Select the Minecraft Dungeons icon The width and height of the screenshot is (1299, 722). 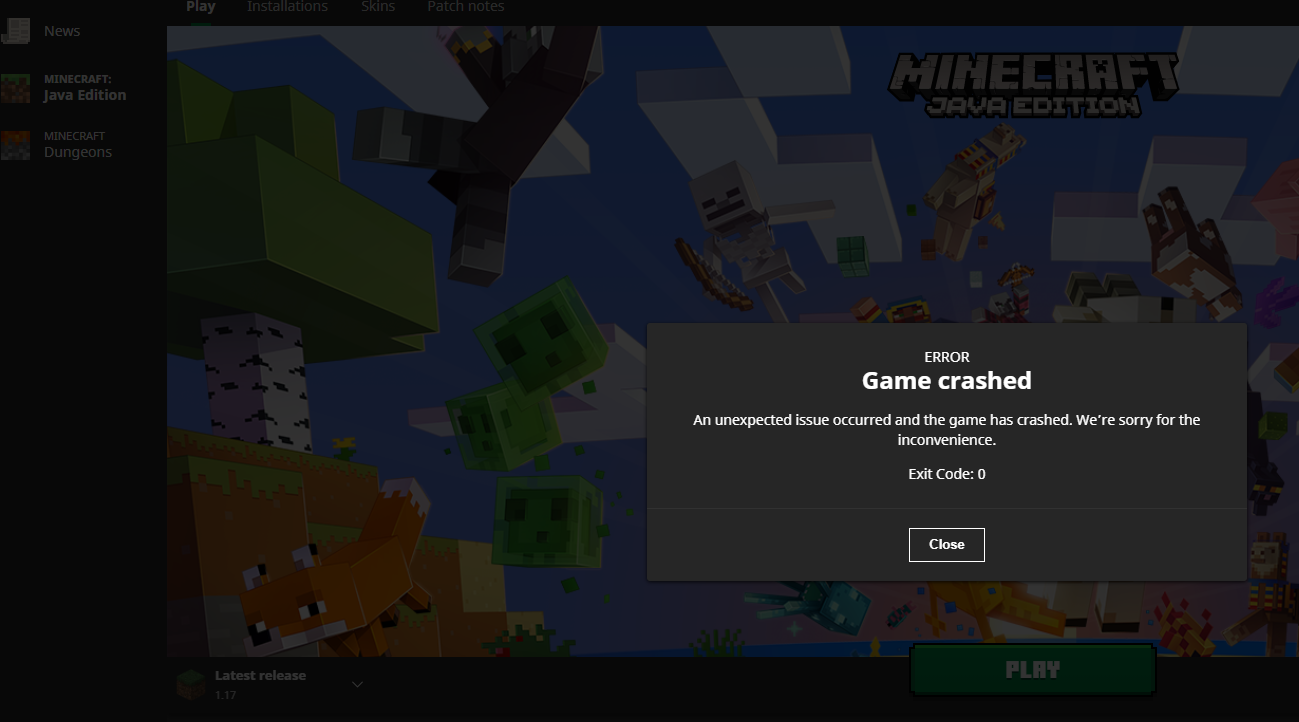(x=16, y=145)
